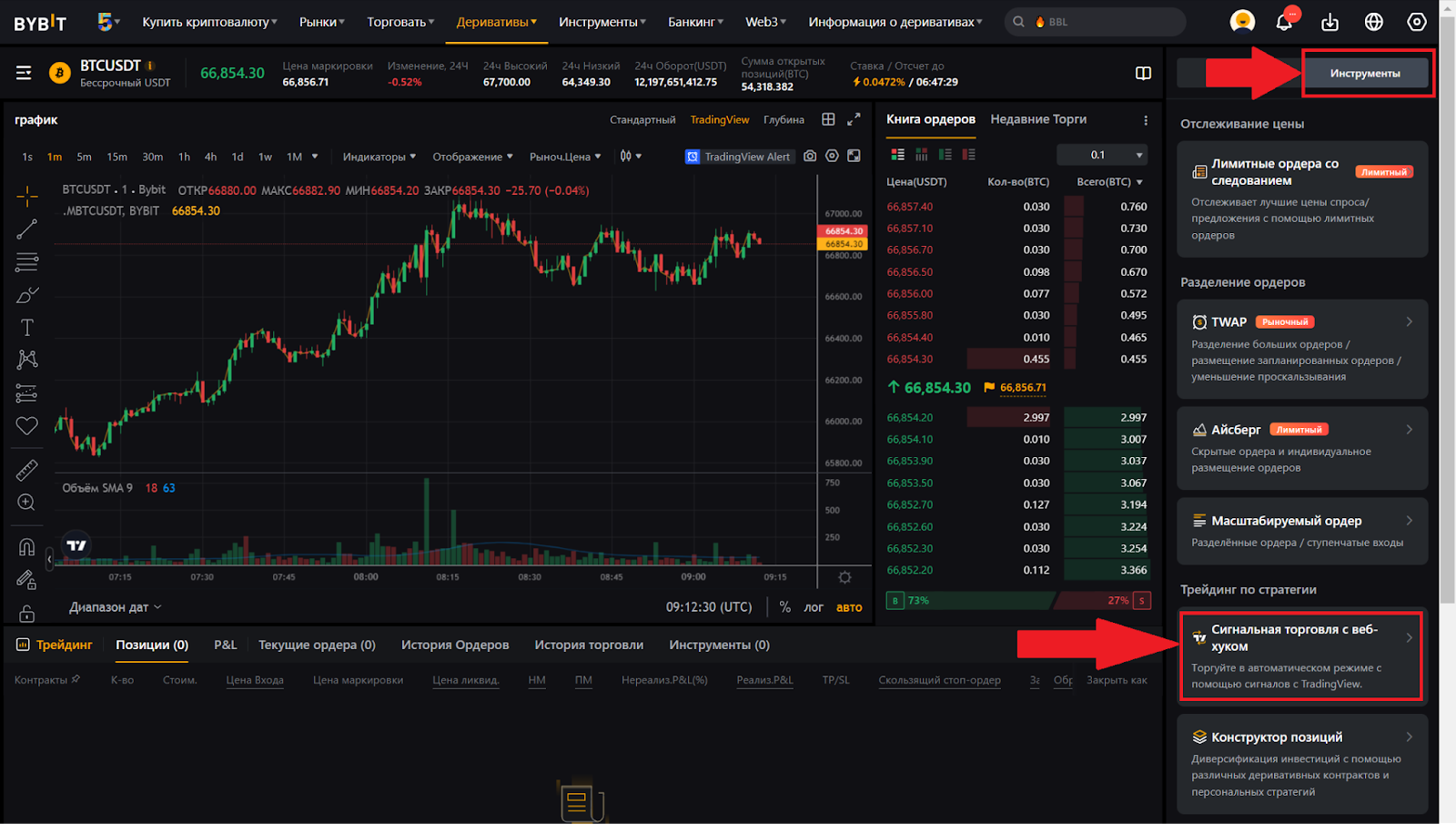Image resolution: width=1456 pixels, height=824 pixels.
Task: Click the Инструменты button in the right panel
Action: 1365,73
